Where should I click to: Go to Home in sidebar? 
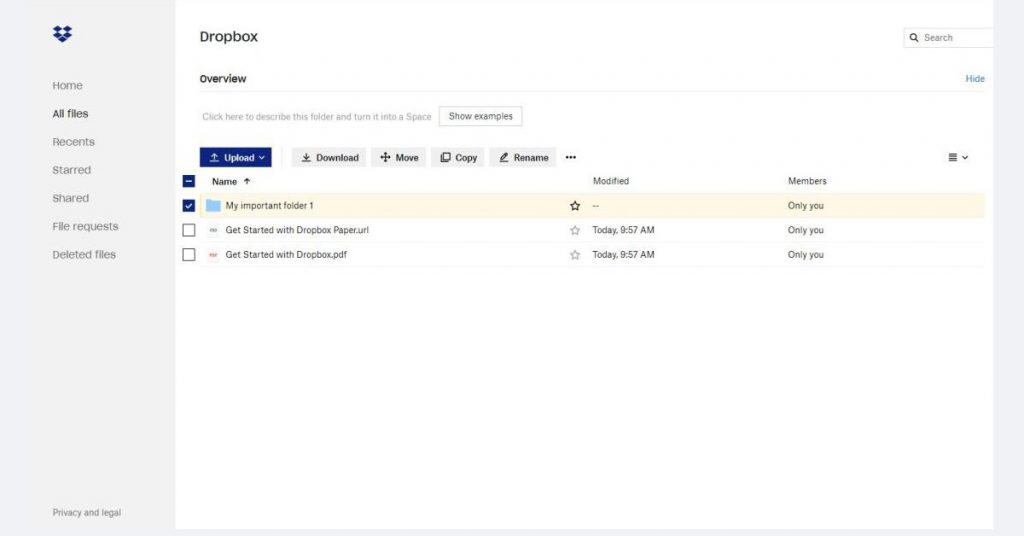(x=67, y=86)
